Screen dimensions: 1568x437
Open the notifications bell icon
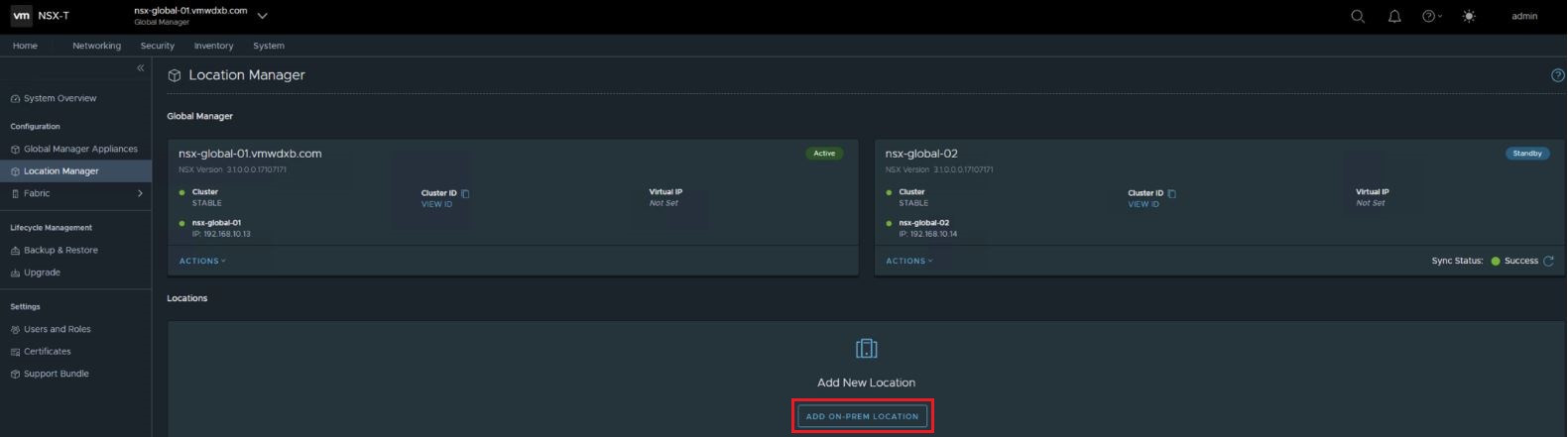click(1394, 16)
